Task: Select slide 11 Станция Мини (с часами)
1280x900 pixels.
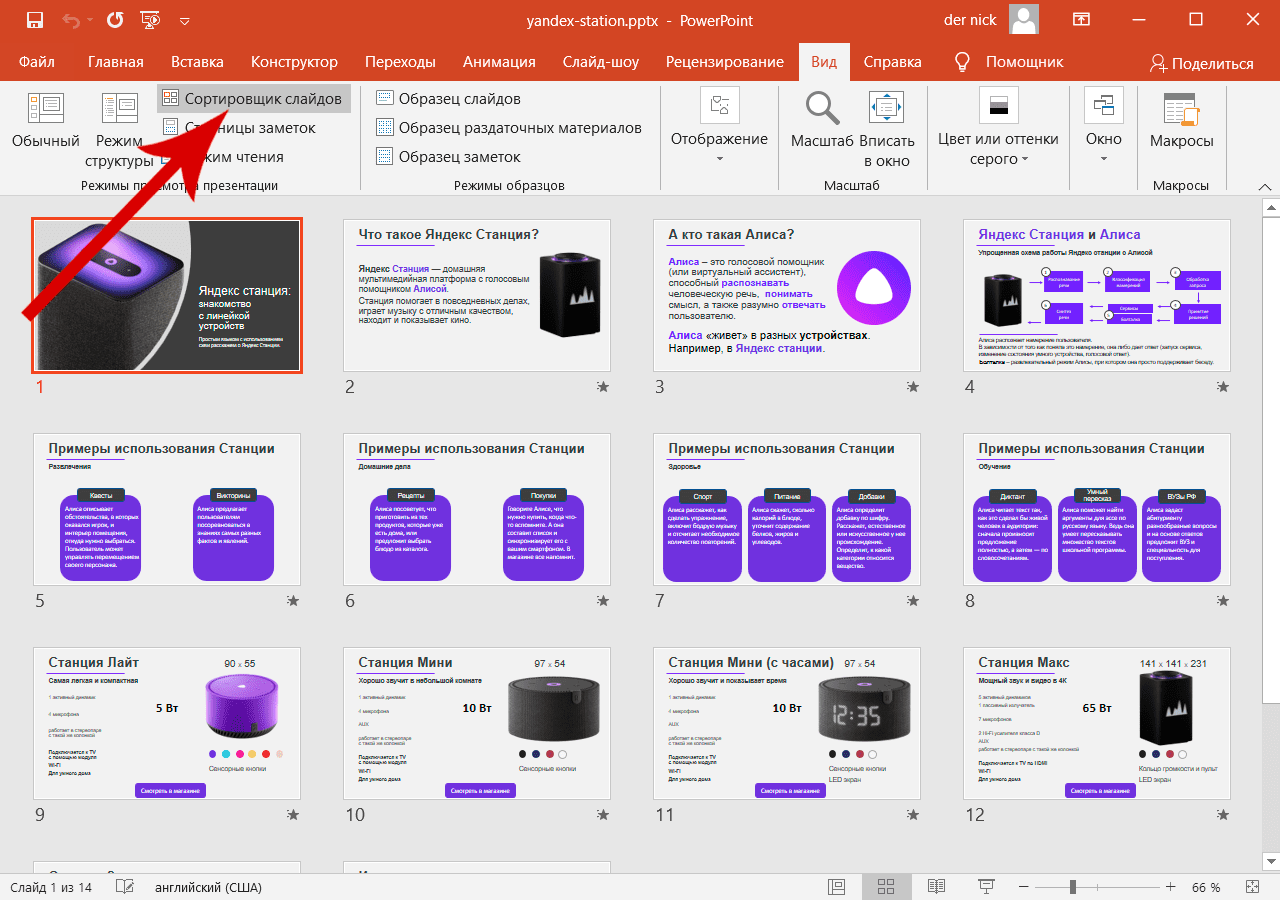Action: 787,724
